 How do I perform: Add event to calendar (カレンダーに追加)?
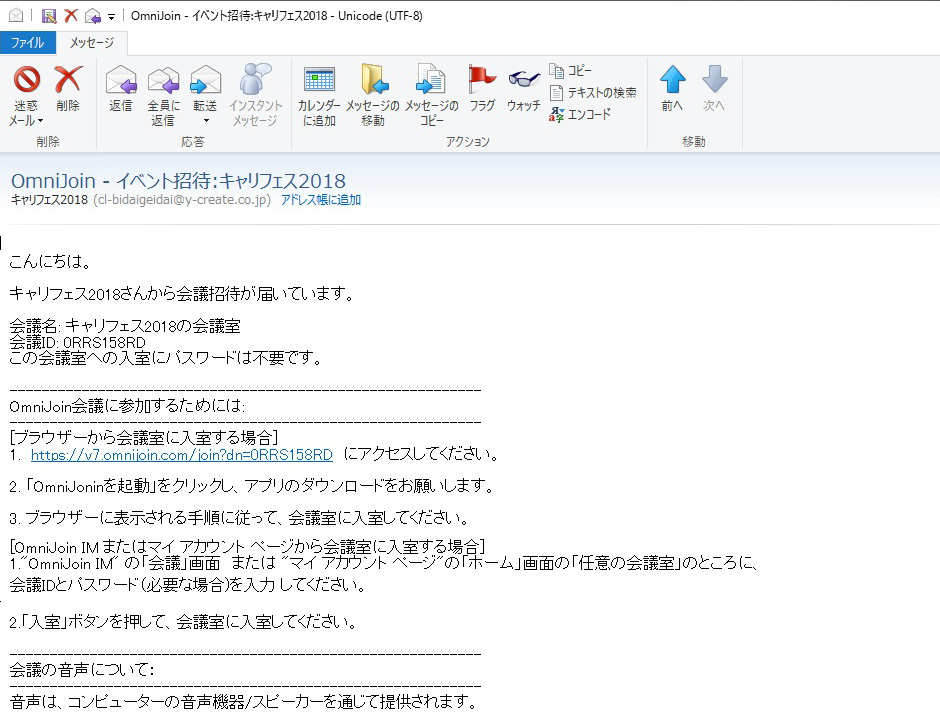tap(319, 81)
